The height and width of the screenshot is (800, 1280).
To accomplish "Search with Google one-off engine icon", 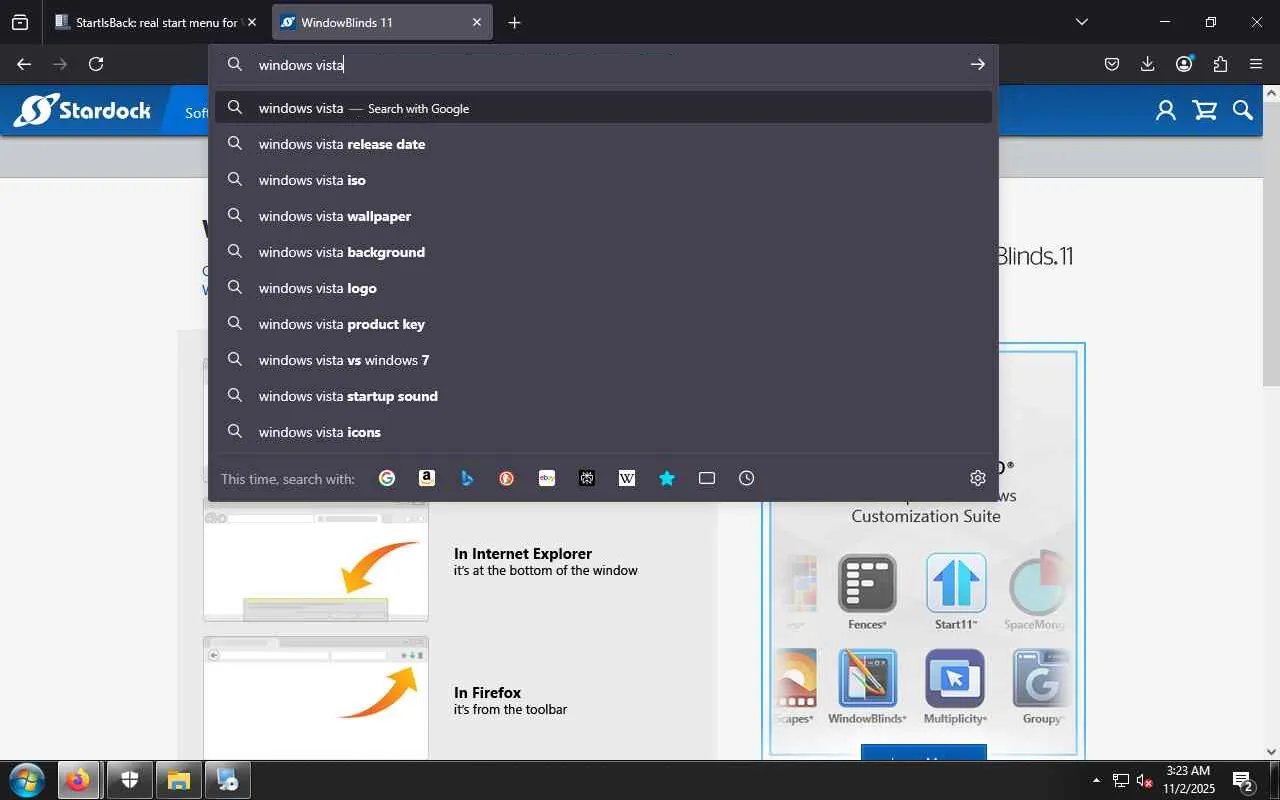I will [x=387, y=478].
